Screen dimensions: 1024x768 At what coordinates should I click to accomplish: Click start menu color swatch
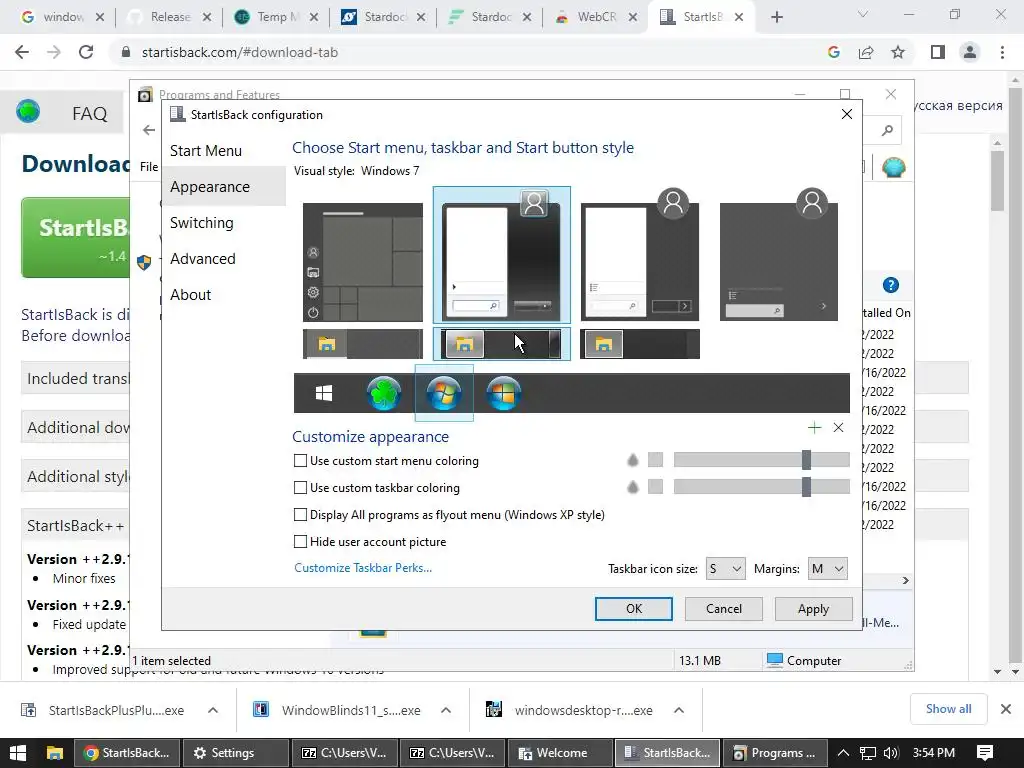click(655, 460)
